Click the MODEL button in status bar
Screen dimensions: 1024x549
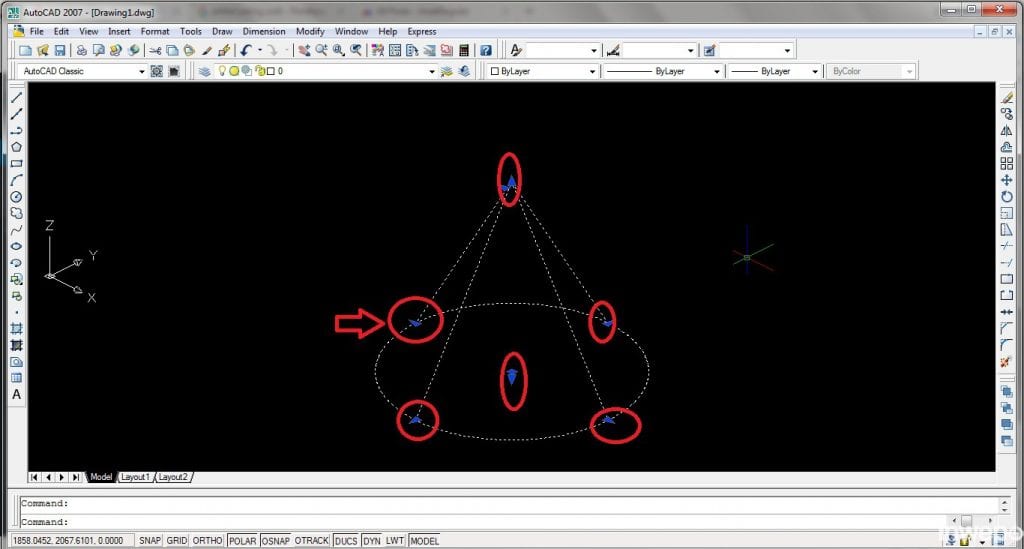click(x=424, y=541)
